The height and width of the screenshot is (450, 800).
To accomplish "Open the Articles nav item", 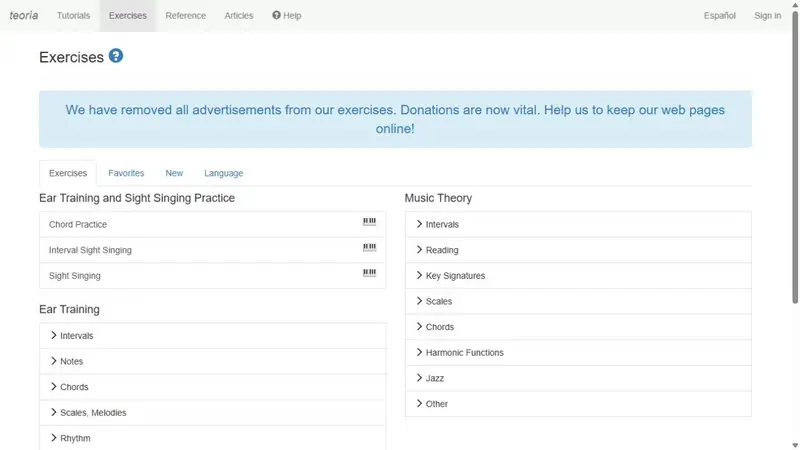I will (239, 15).
